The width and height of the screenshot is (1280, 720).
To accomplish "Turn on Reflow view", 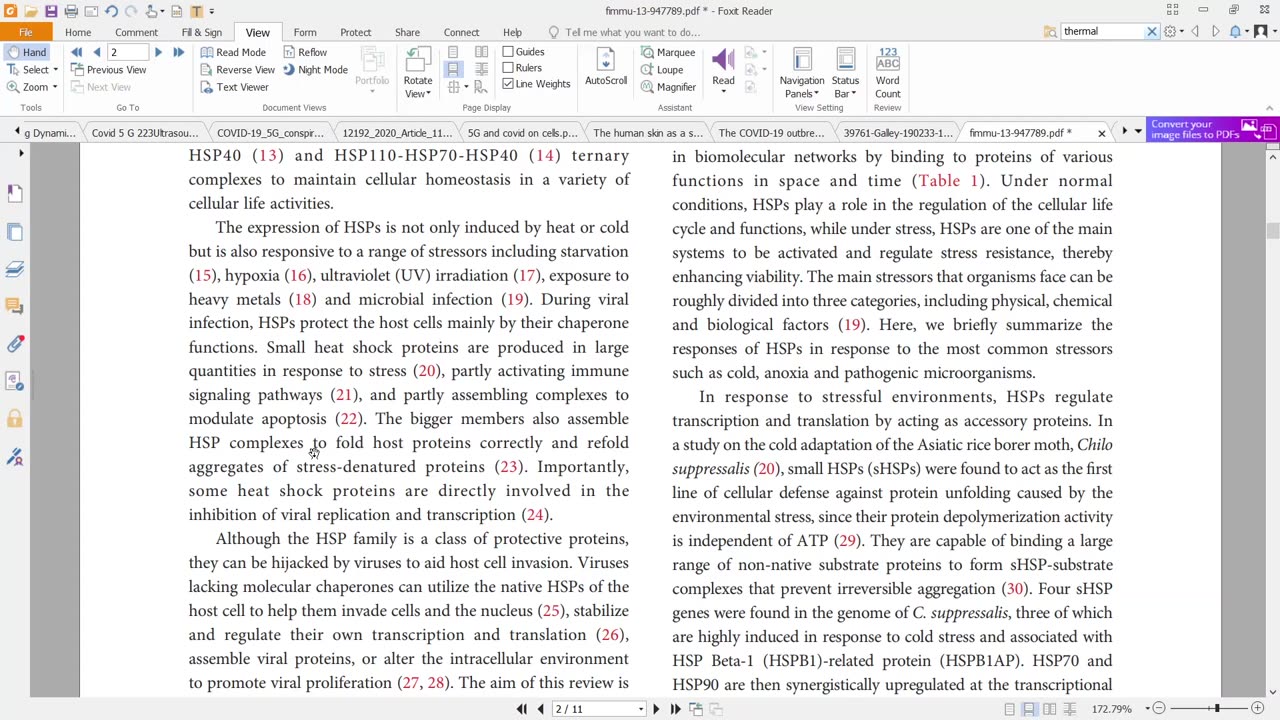I will click(x=304, y=52).
